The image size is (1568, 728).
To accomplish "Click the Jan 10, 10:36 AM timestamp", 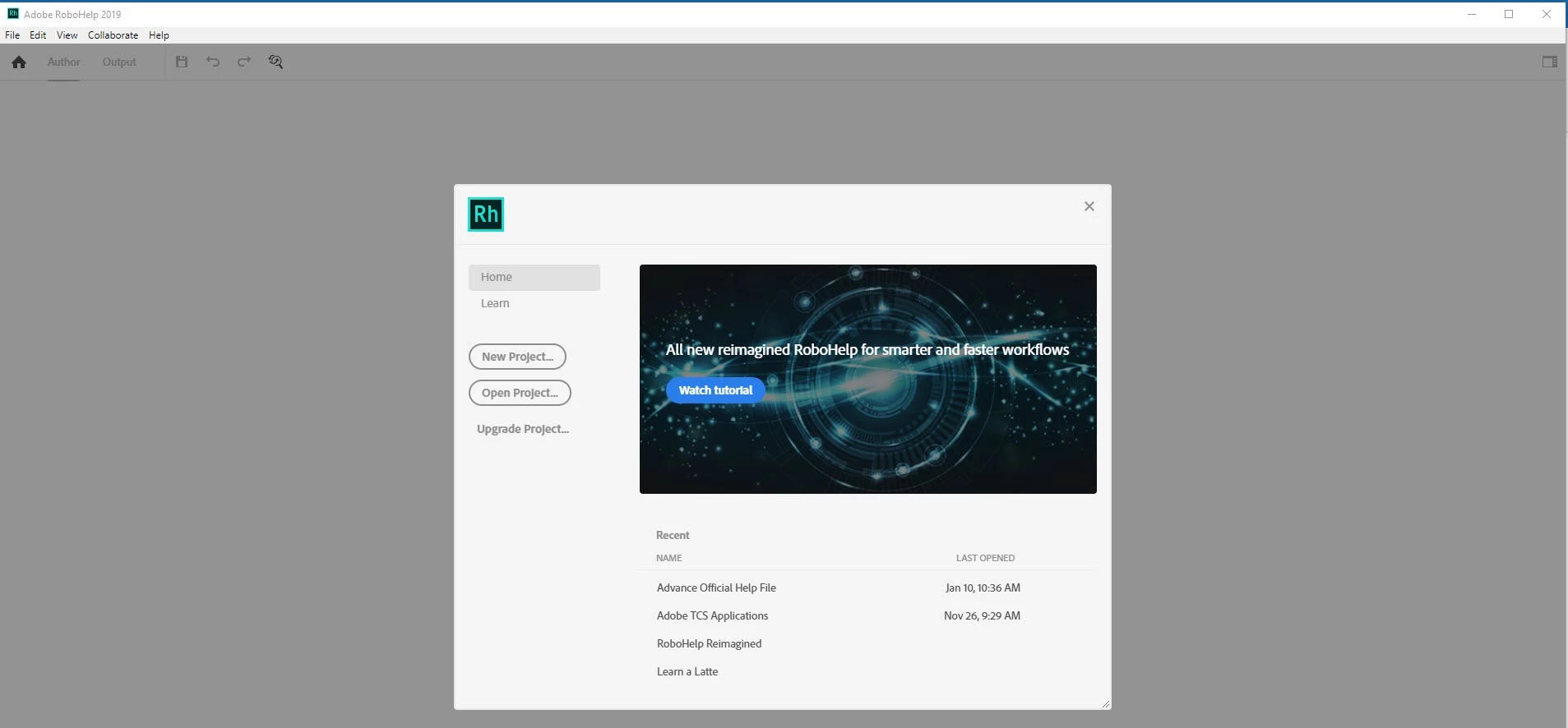I will [983, 587].
